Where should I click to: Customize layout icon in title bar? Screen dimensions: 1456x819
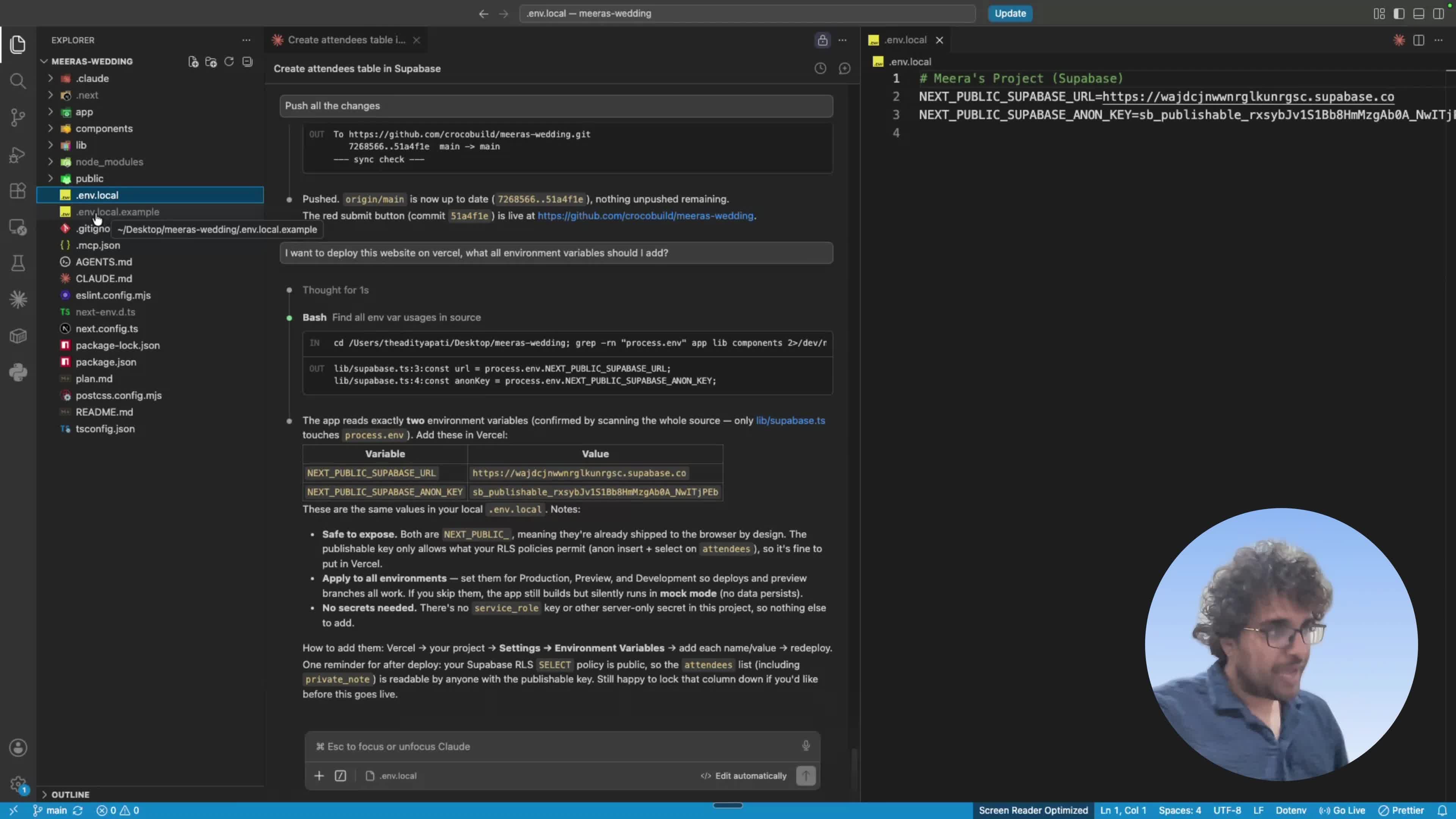click(1379, 14)
